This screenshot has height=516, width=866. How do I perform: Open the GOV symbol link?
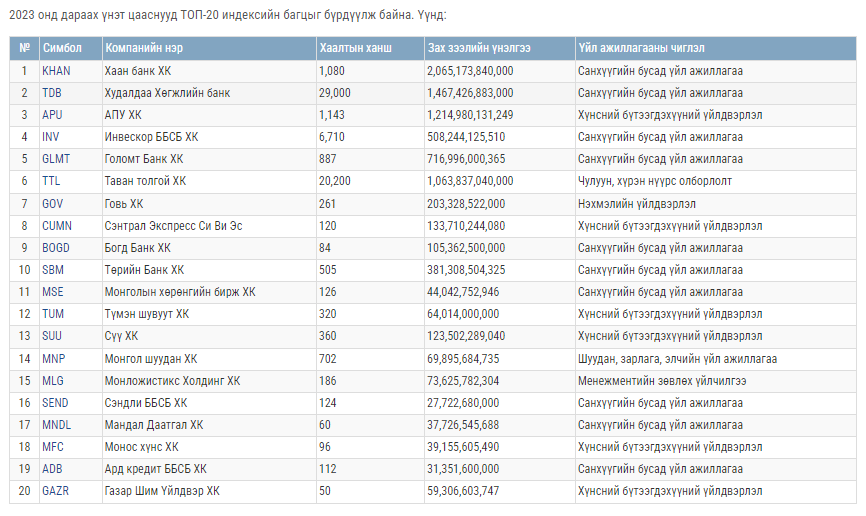(x=53, y=204)
